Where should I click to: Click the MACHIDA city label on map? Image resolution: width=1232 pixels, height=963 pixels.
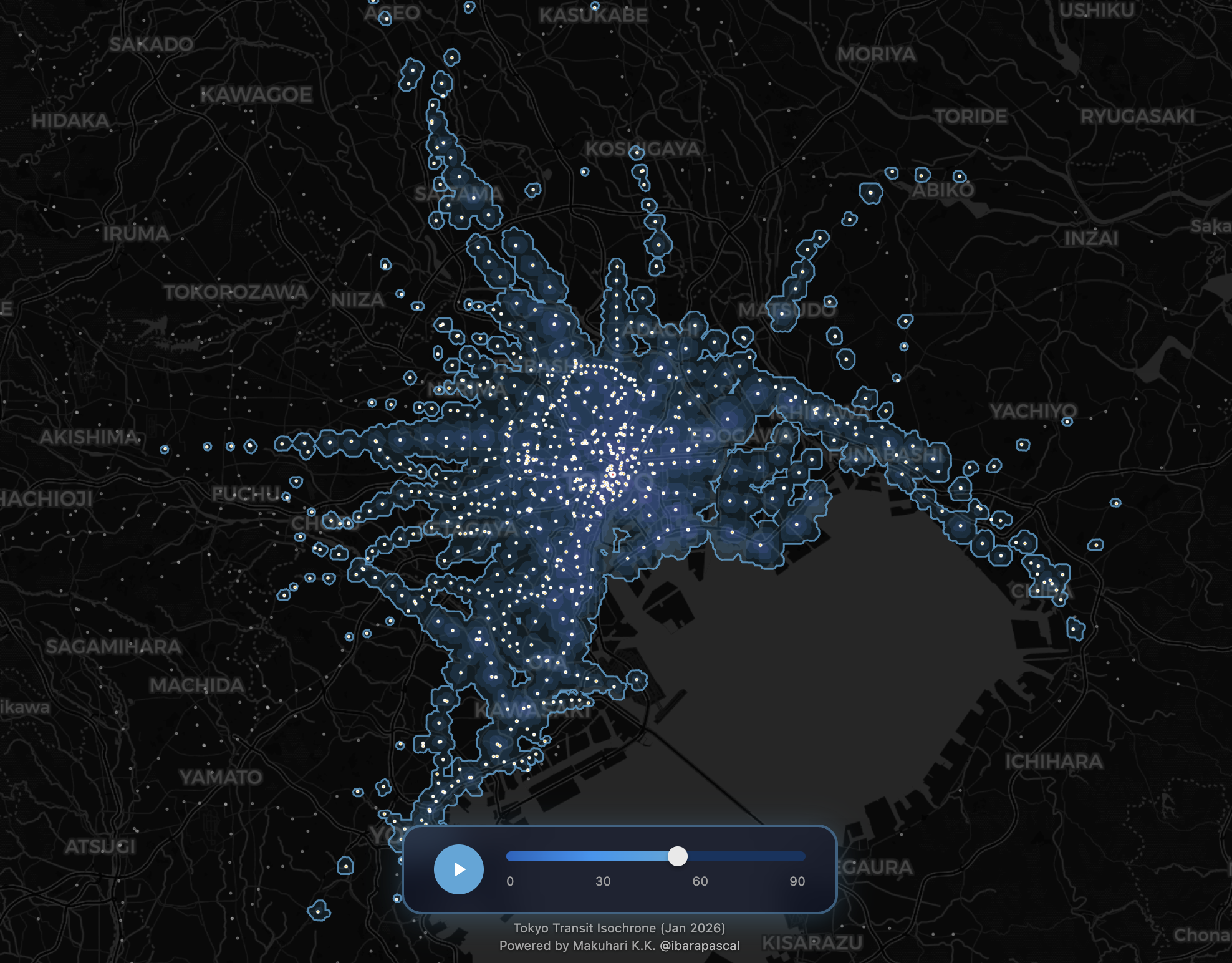196,685
